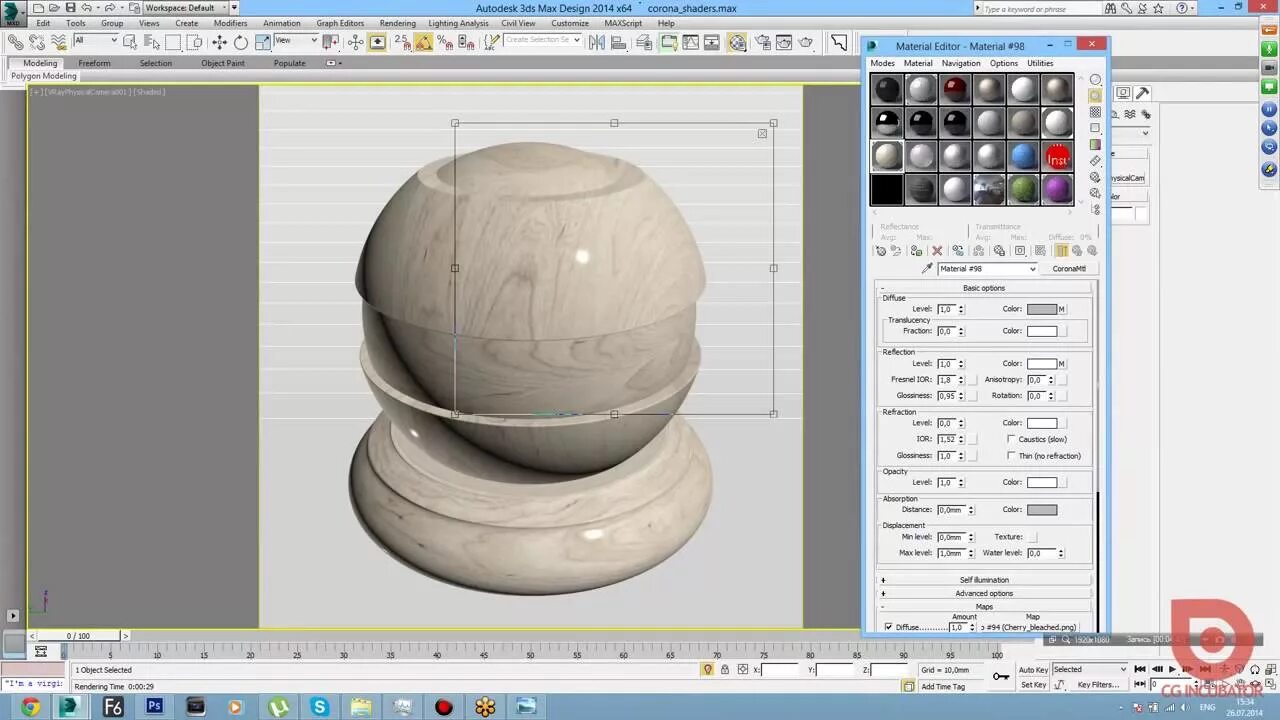Expand the Self illumination rollout
1280x720 pixels.
(x=984, y=580)
